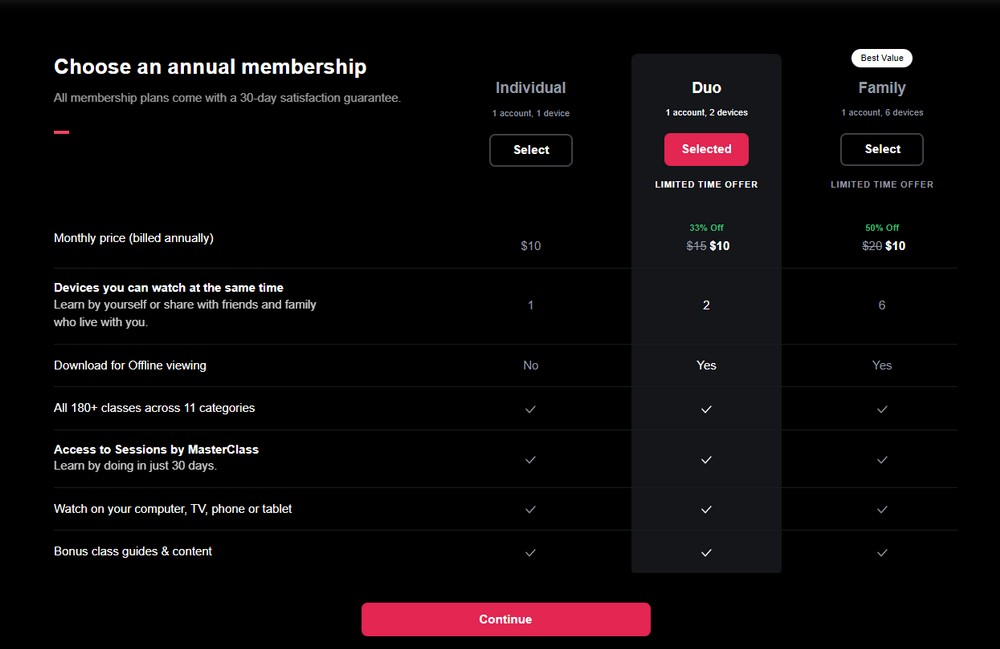The width and height of the screenshot is (1000, 649).
Task: Click the Family checkmark for bonus class guides
Action: [882, 552]
